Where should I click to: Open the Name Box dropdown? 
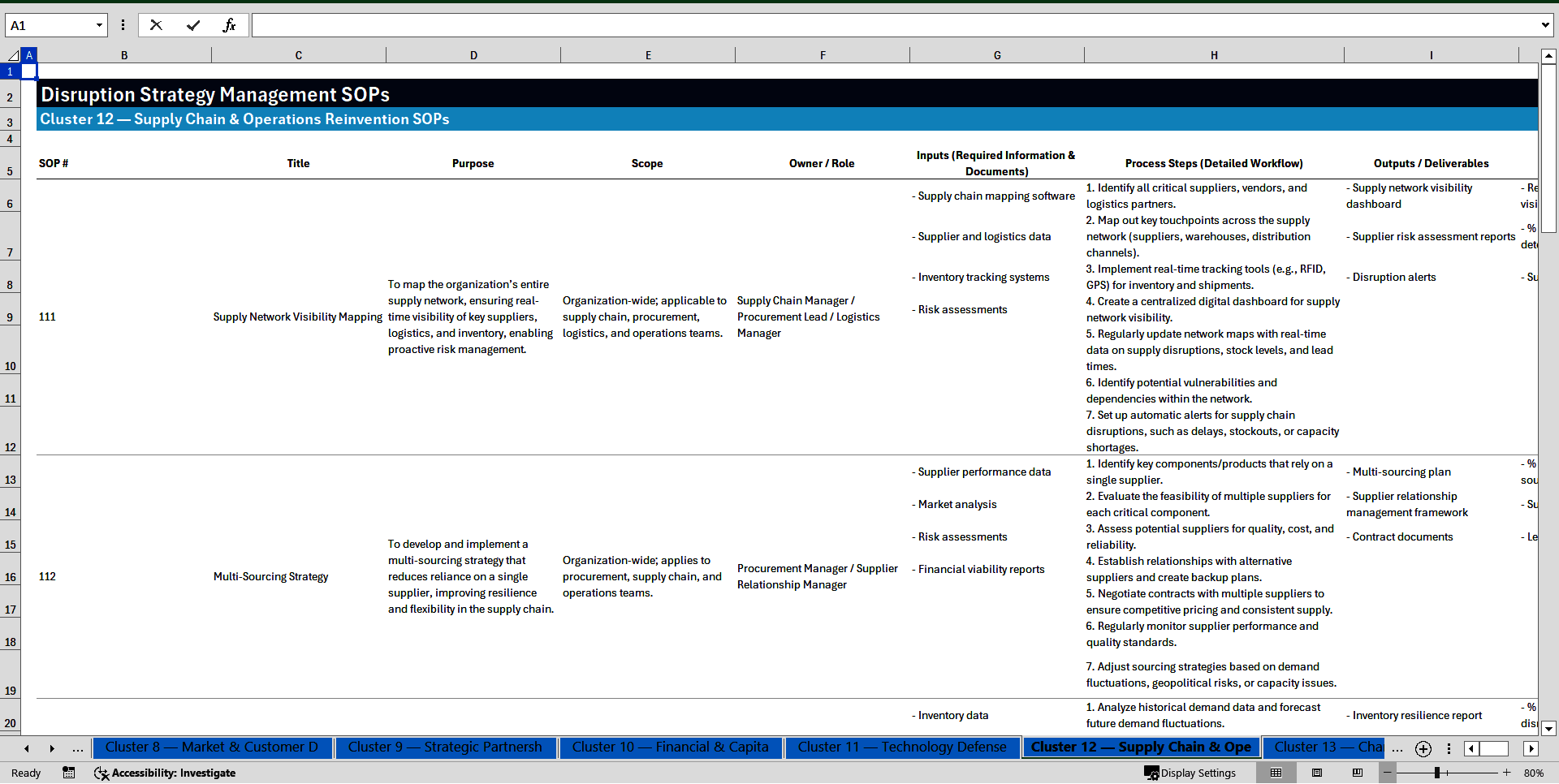[x=101, y=25]
